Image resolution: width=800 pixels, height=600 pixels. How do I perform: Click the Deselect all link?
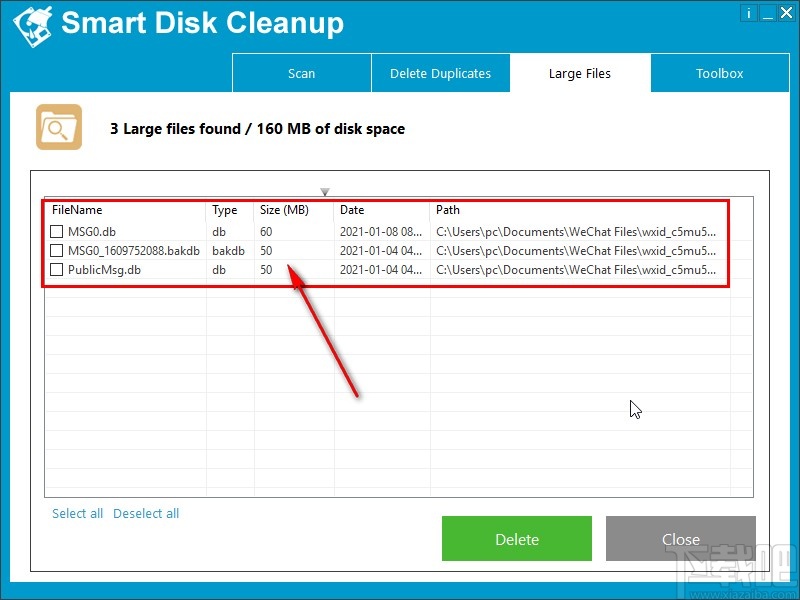[x=146, y=513]
